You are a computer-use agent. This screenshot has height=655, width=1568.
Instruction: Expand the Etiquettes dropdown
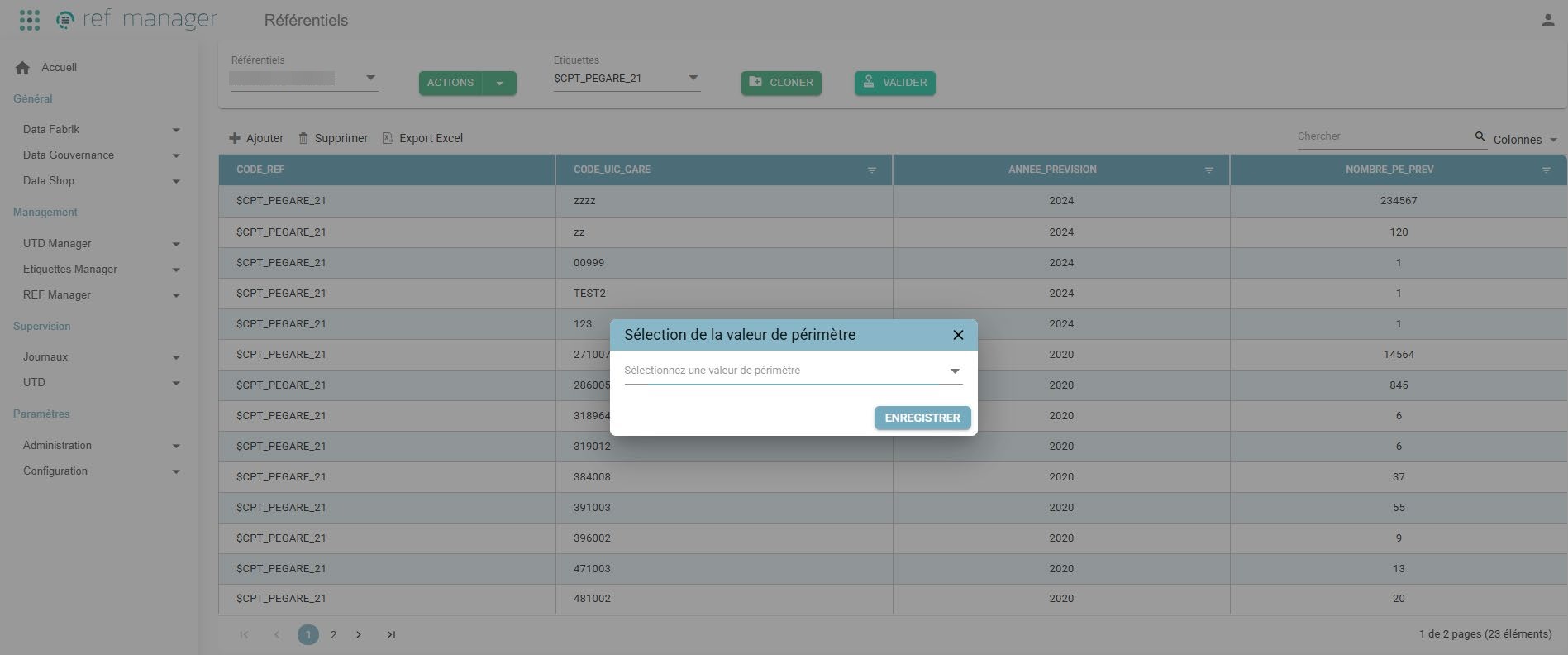[693, 78]
